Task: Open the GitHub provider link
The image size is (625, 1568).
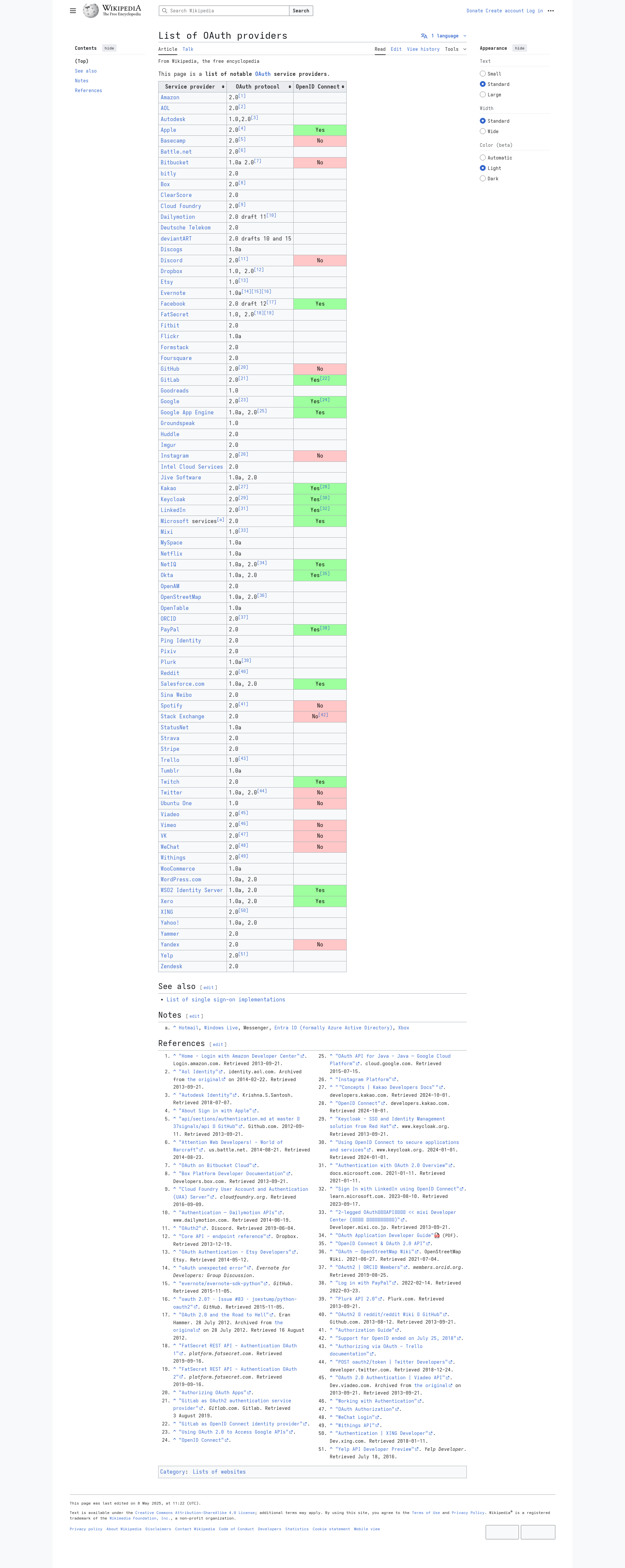Action: click(170, 369)
